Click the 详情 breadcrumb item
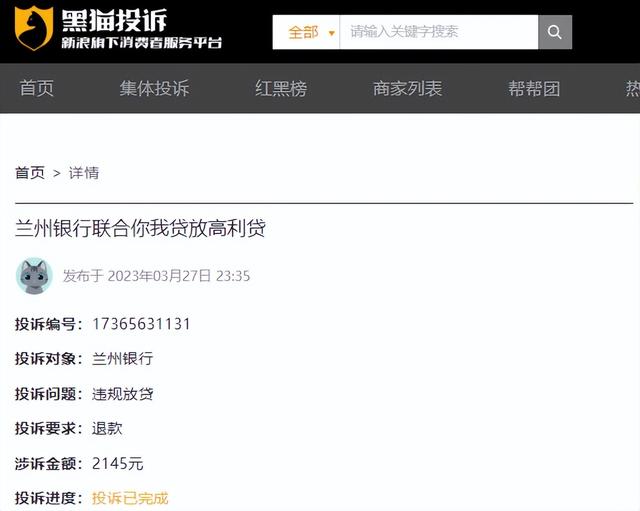This screenshot has width=640, height=511. pos(84,173)
